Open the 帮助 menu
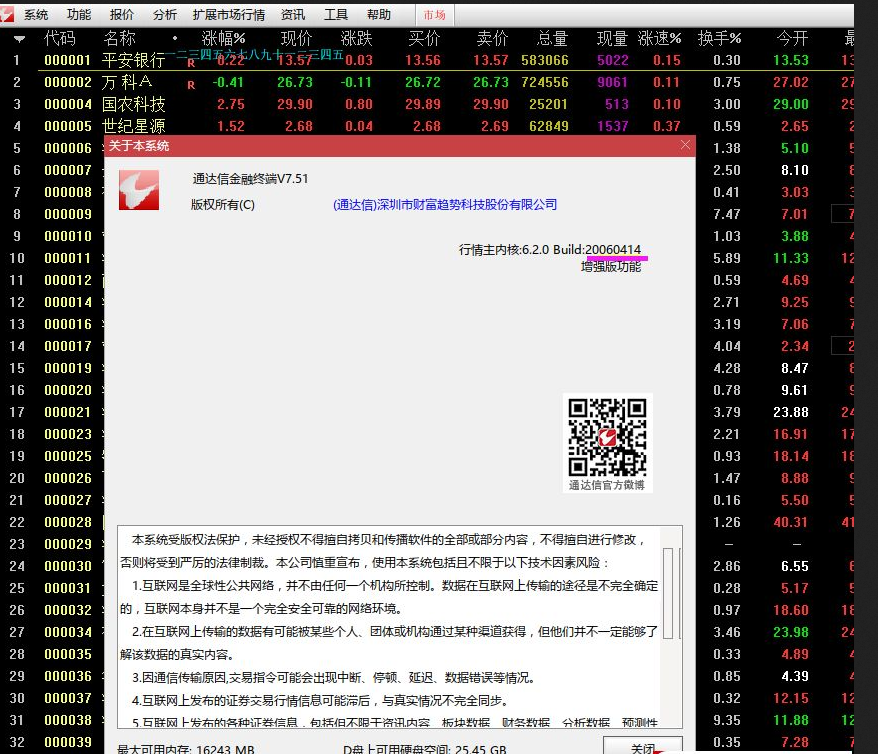 point(379,15)
